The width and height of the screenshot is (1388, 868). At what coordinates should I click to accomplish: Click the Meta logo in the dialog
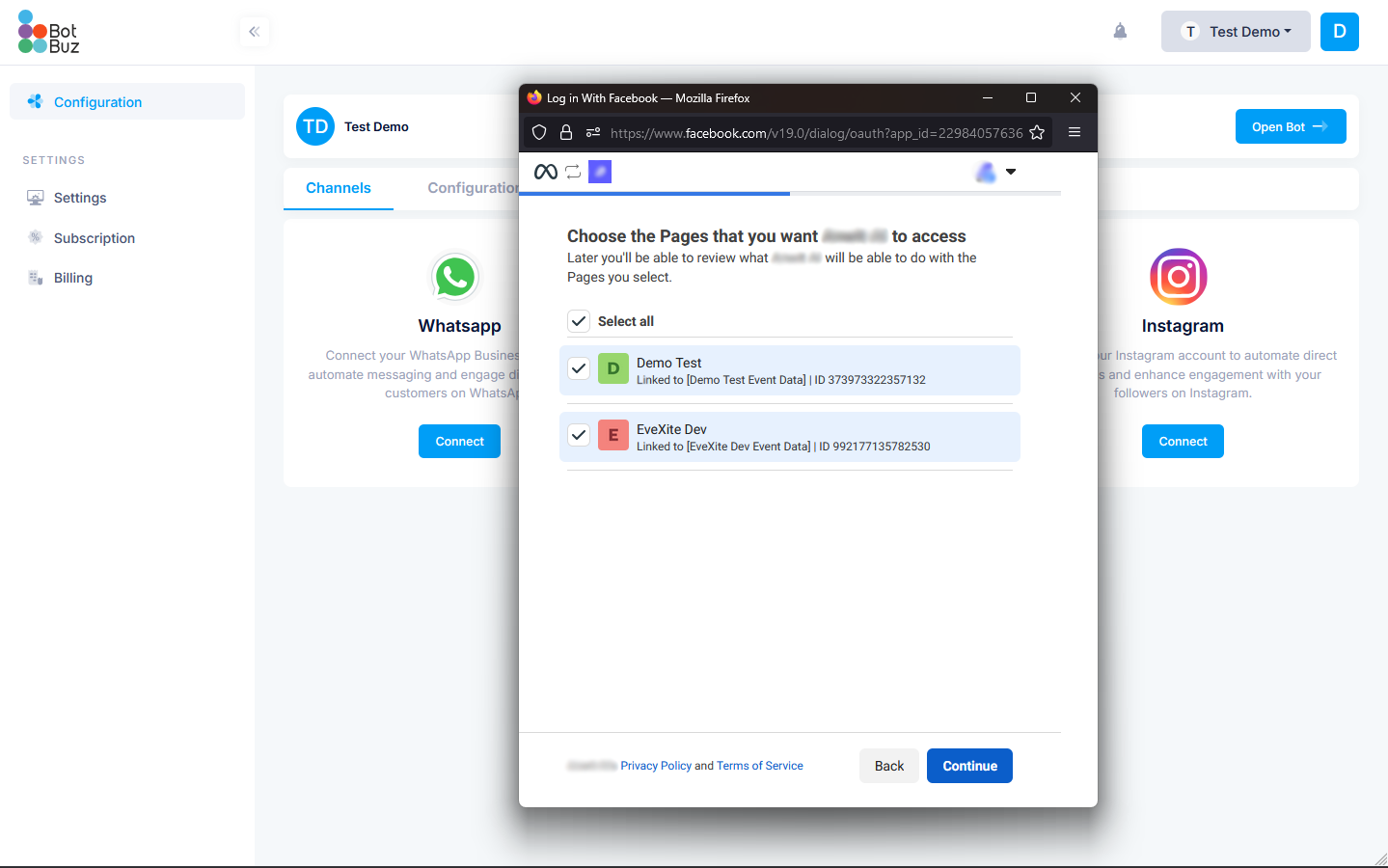pos(546,172)
